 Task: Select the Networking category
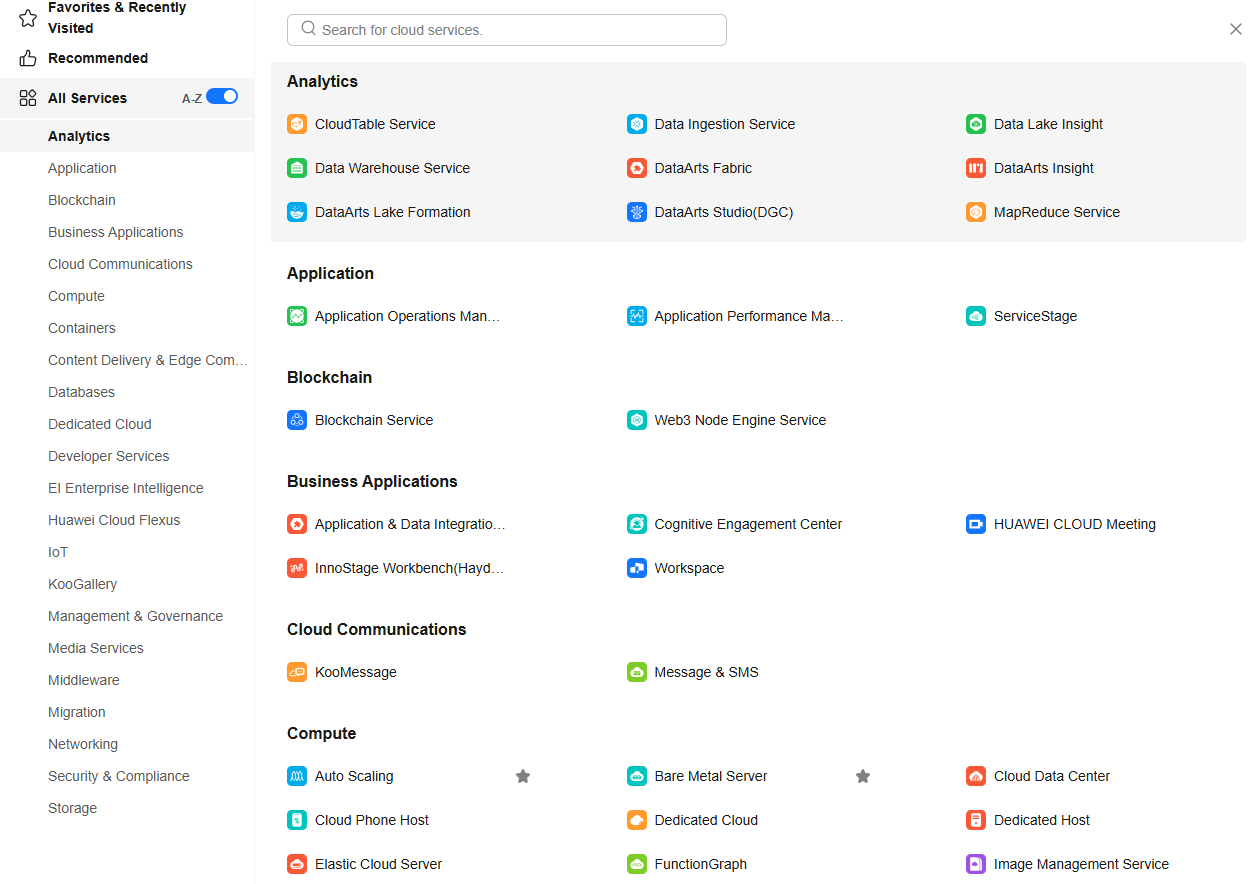click(x=83, y=744)
